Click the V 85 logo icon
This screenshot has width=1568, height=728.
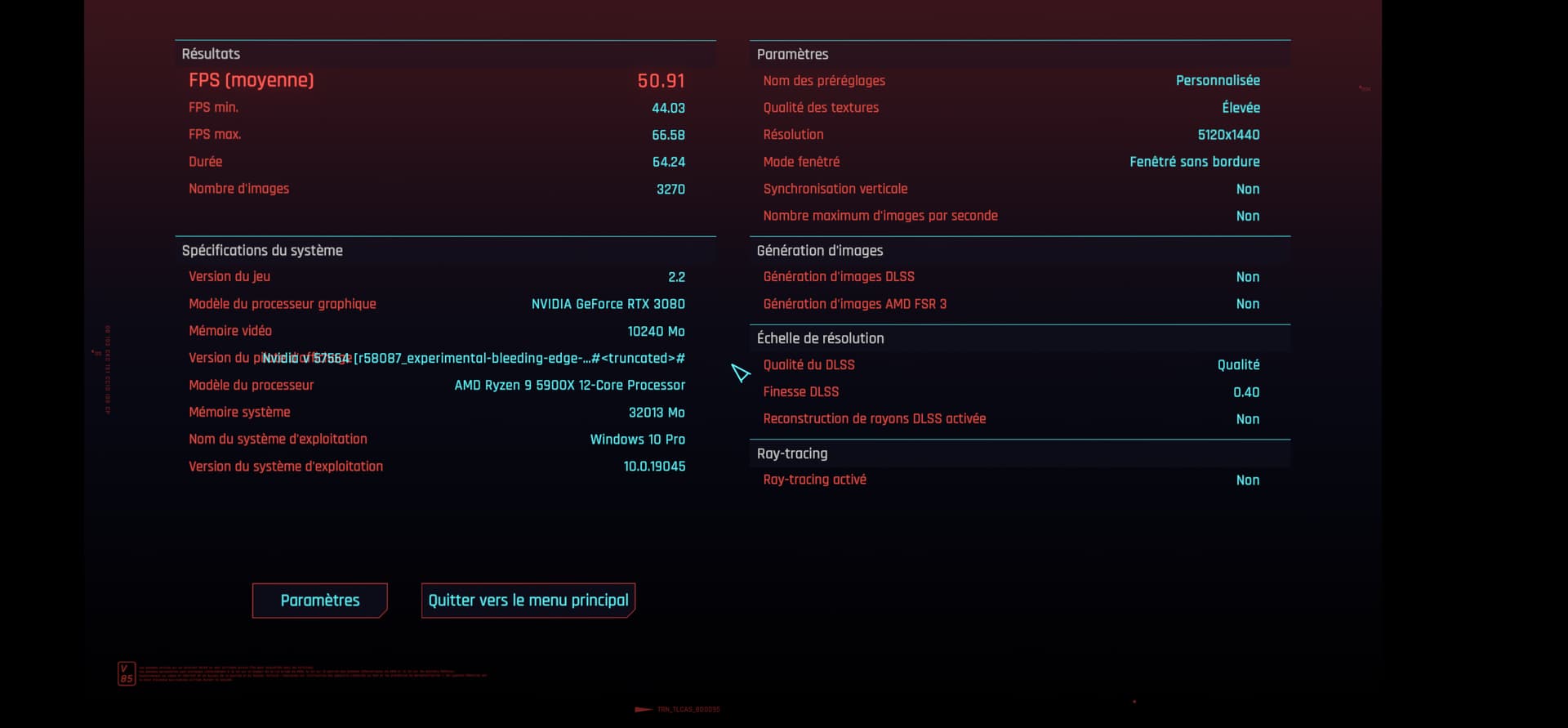126,673
